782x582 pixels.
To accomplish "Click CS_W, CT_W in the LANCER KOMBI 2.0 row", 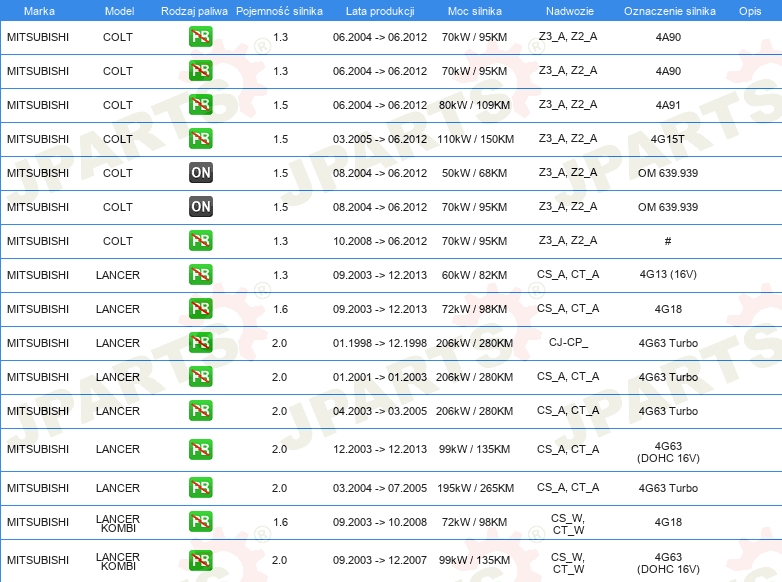I will tap(568, 563).
